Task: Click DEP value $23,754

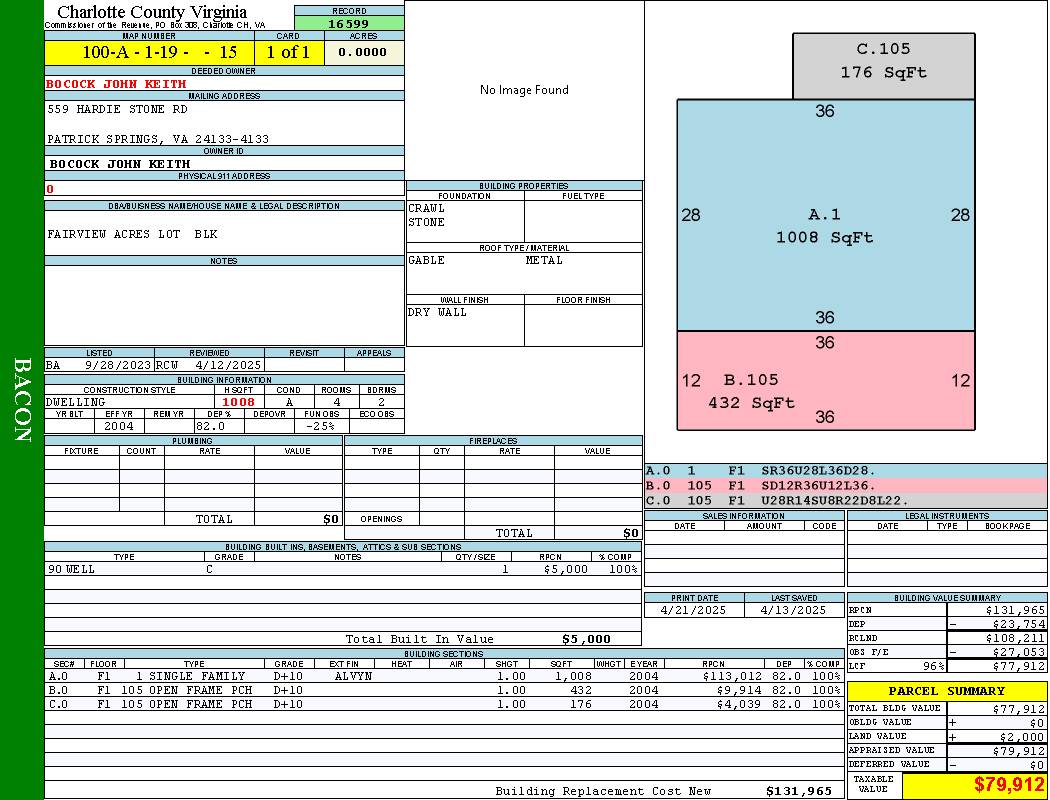Action: point(1019,624)
